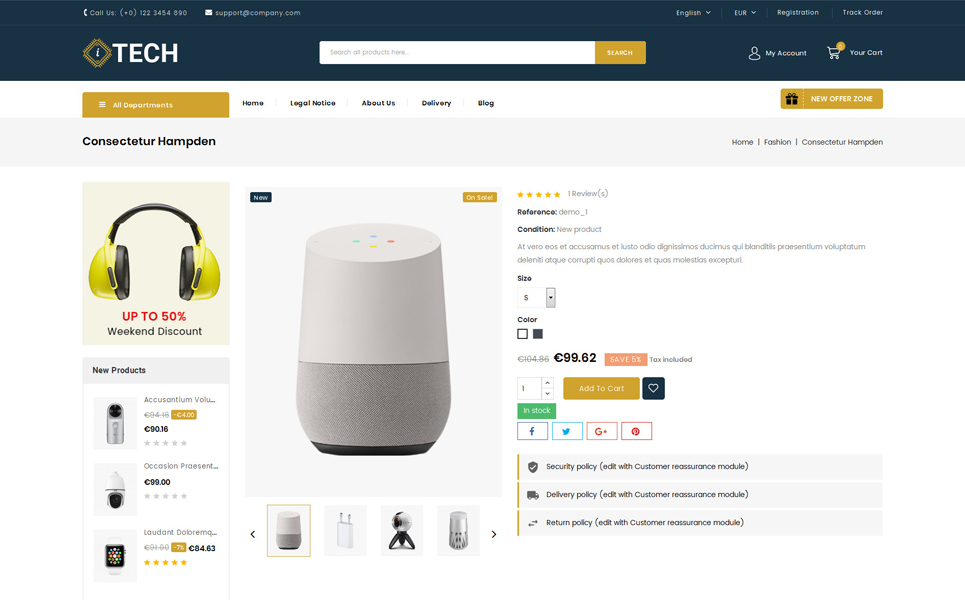Share product on Facebook
The image size is (965, 600).
[532, 431]
